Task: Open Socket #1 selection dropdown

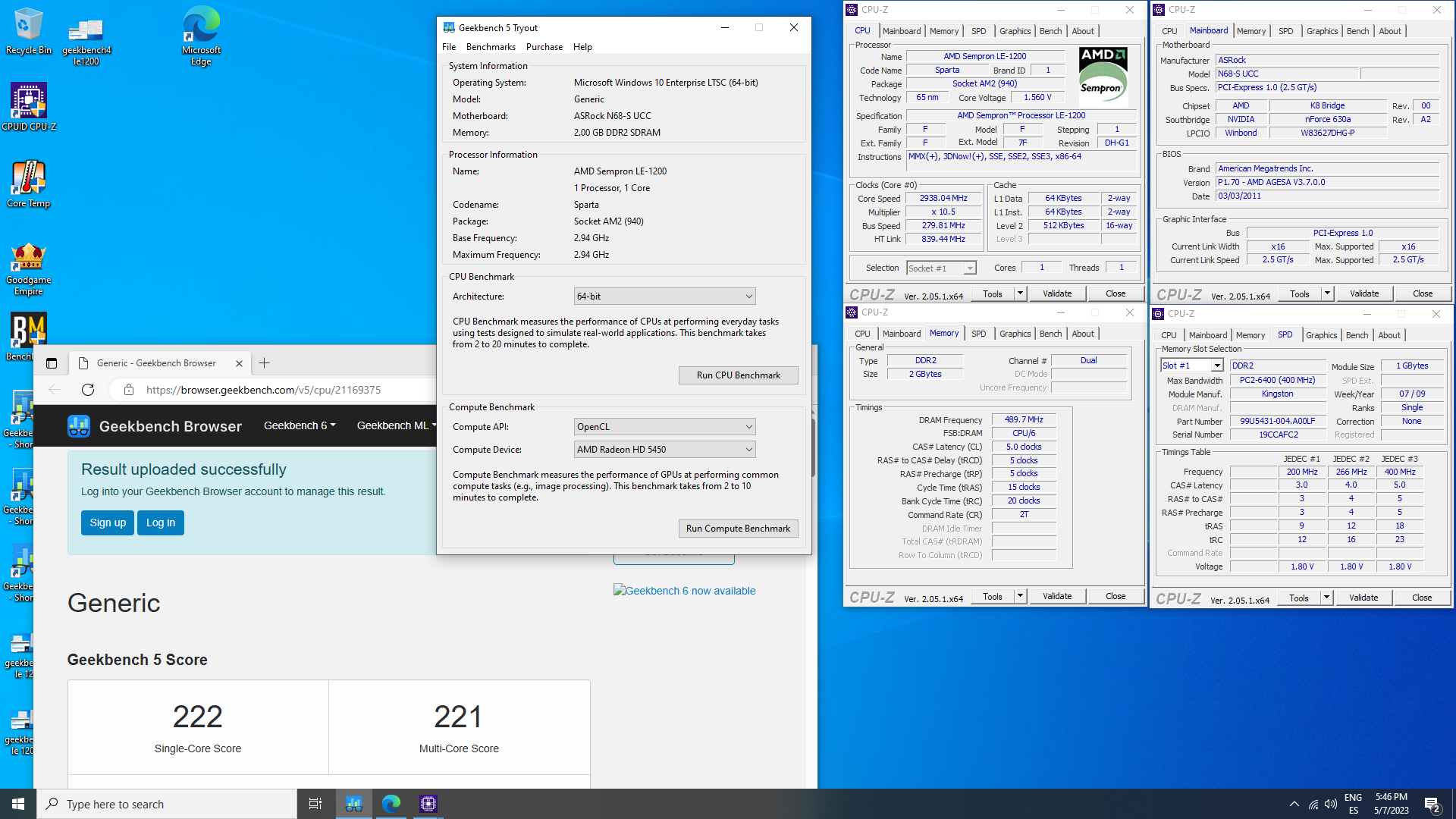Action: (x=941, y=268)
